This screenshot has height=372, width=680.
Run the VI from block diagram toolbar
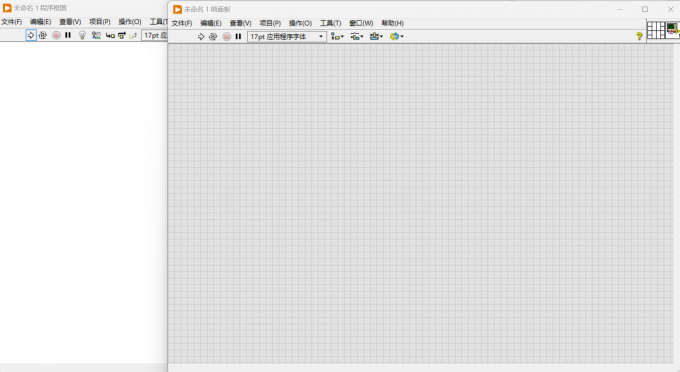click(x=31, y=35)
